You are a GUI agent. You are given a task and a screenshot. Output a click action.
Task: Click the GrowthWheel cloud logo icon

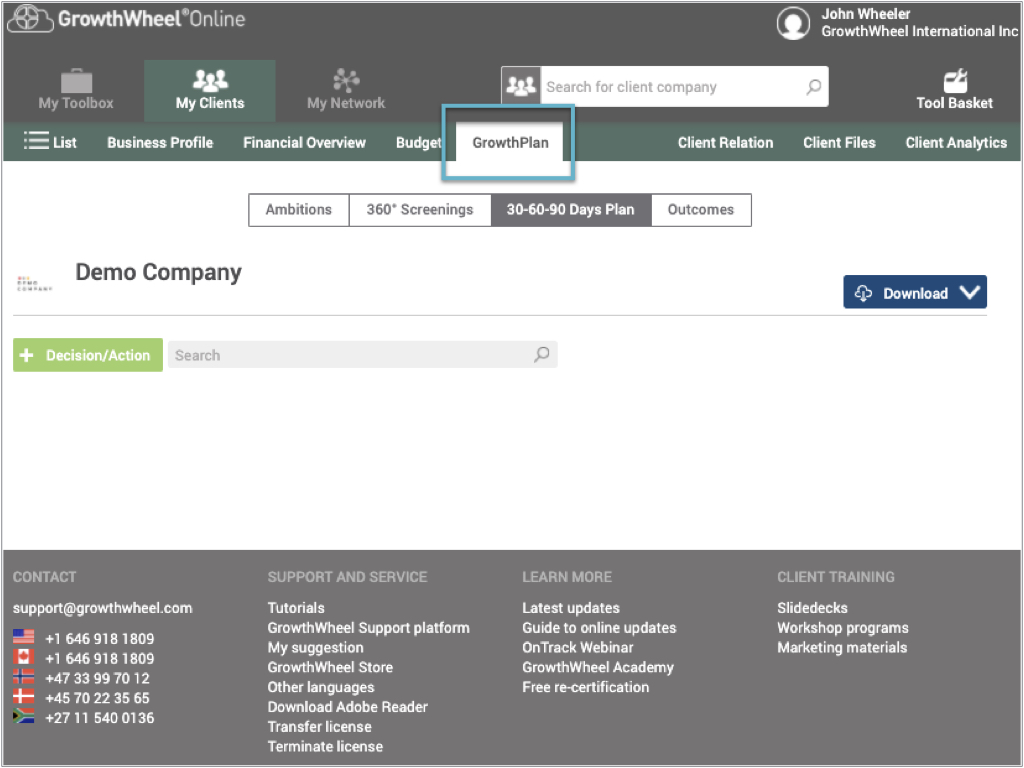click(x=30, y=19)
